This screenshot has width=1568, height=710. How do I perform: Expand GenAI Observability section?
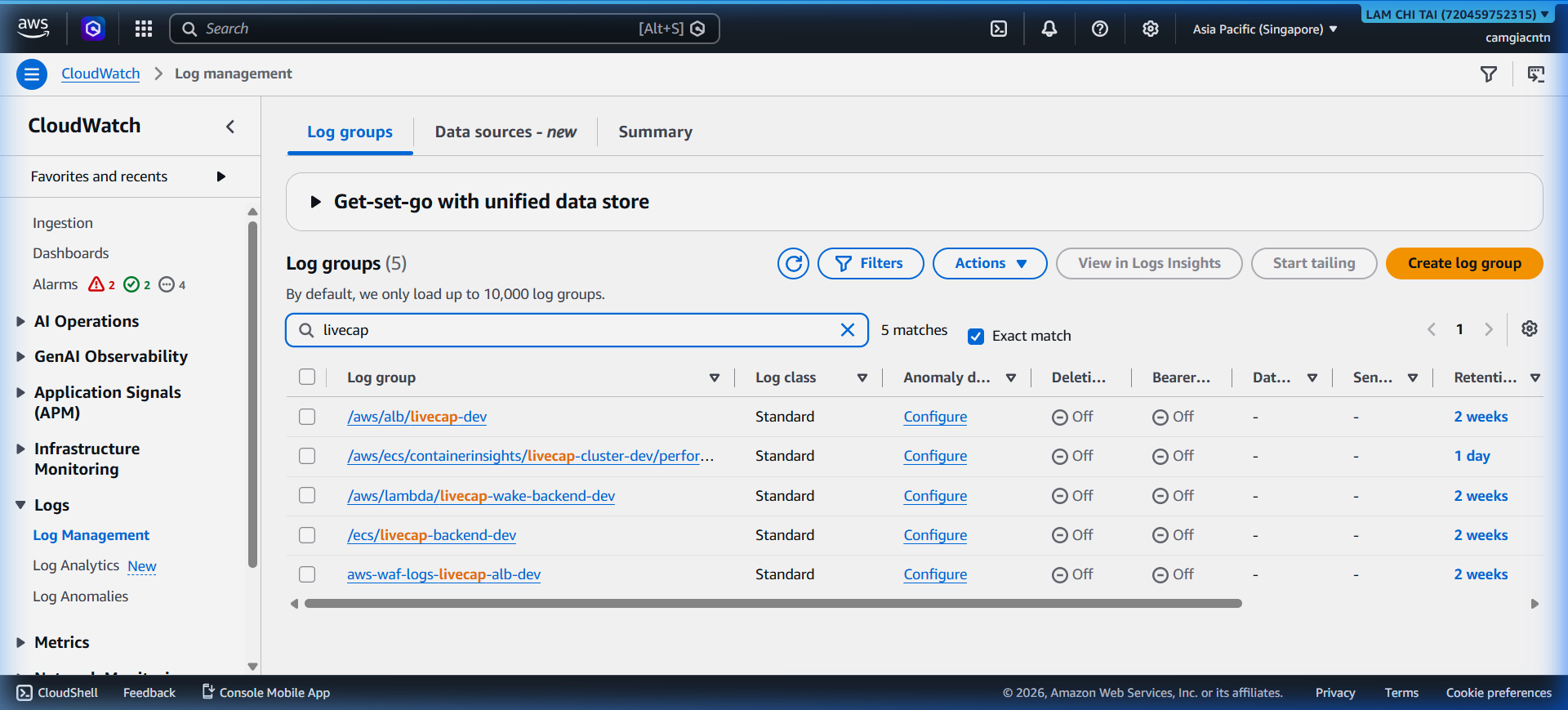pos(20,356)
